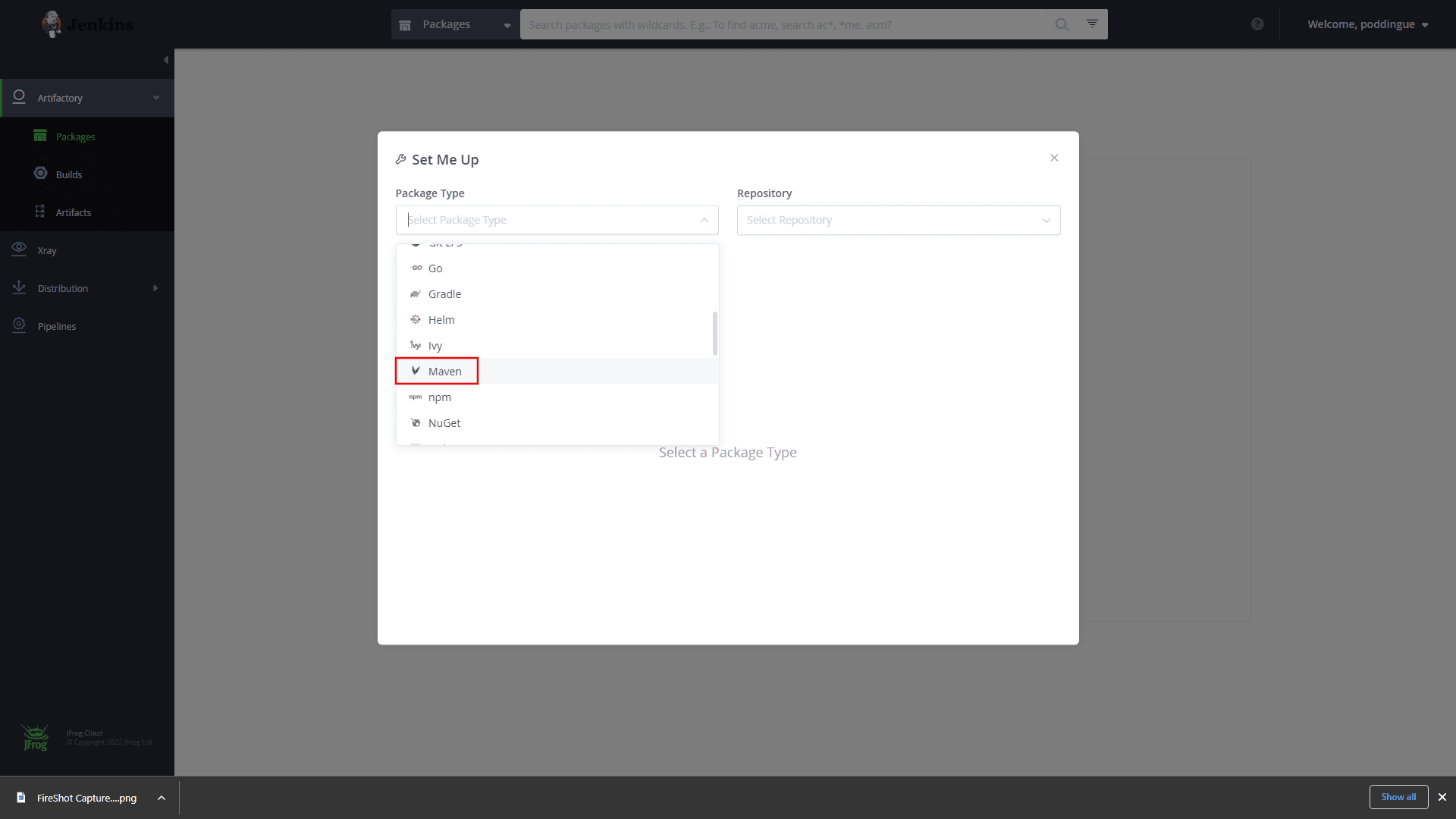
Task: Click the Artifactory sidebar icon
Action: 20,97
